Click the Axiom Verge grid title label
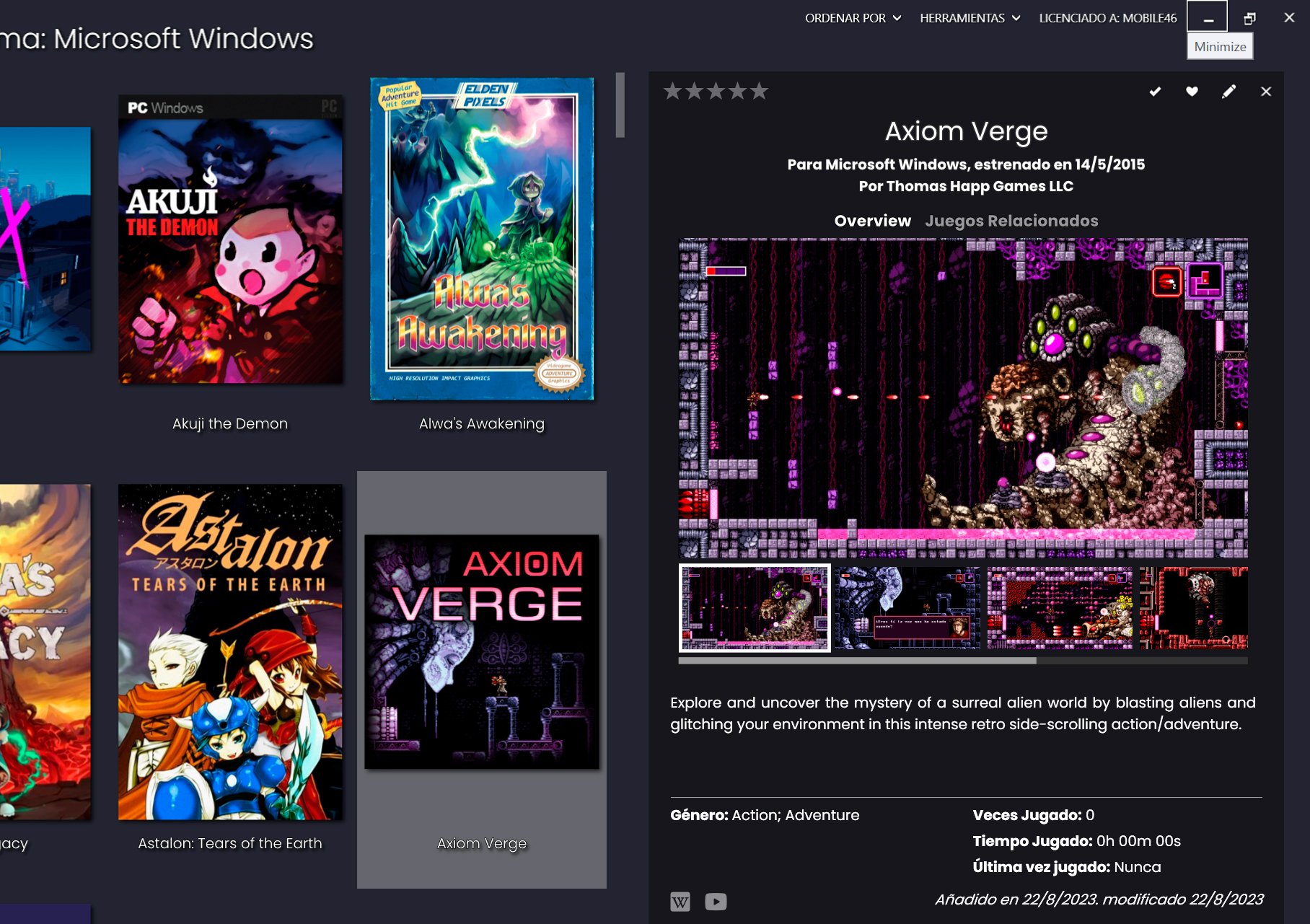The height and width of the screenshot is (924, 1310). [482, 843]
